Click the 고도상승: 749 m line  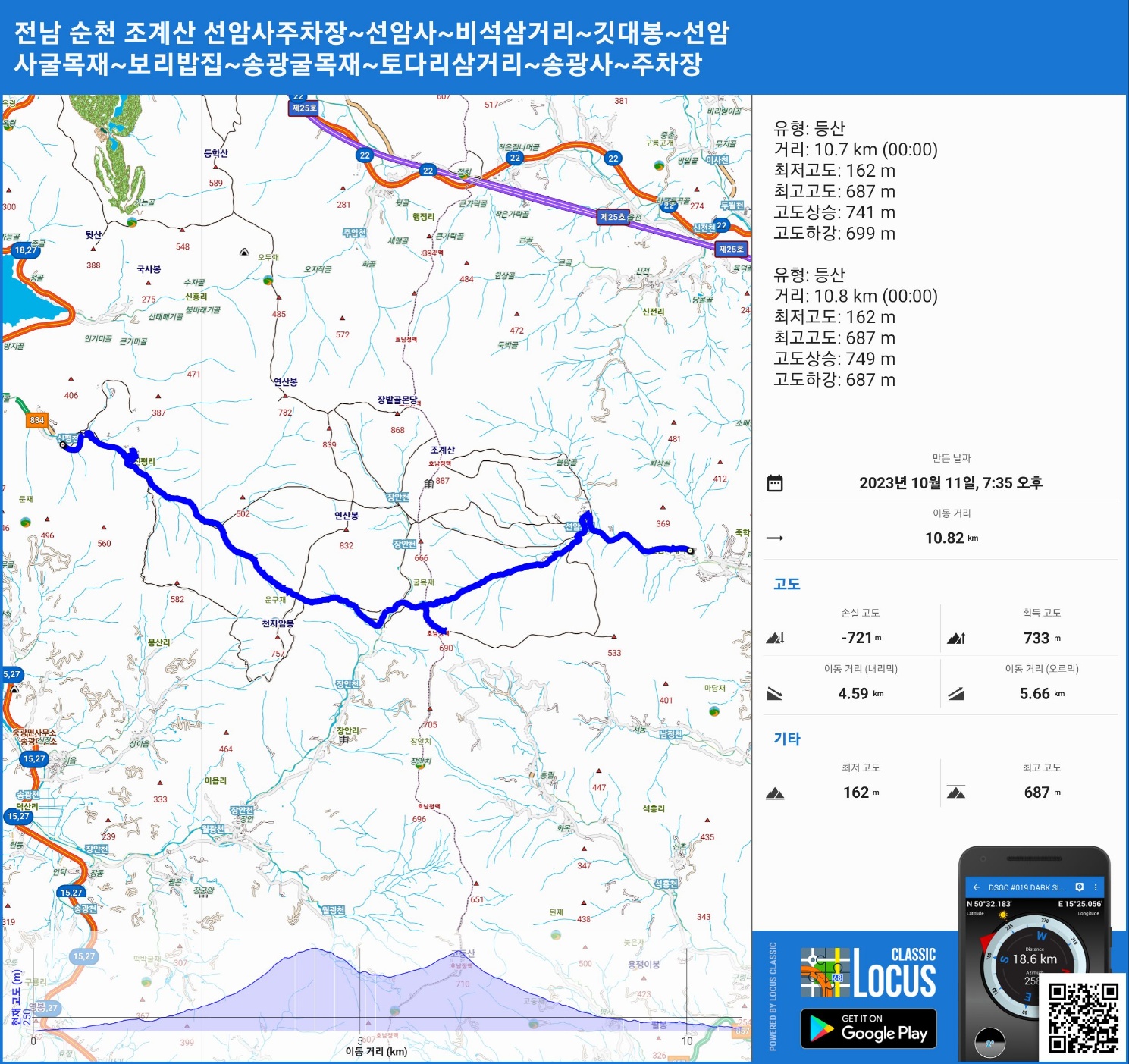(x=834, y=359)
